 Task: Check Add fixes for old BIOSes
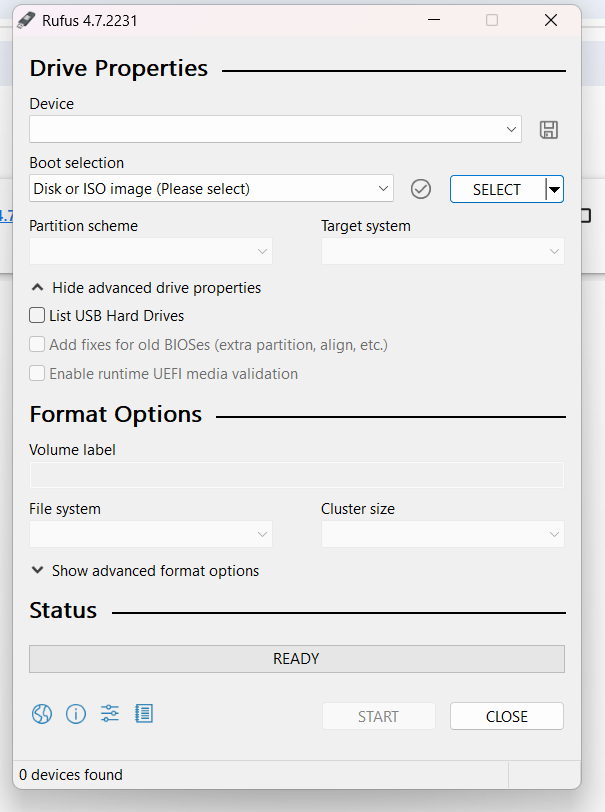coord(37,344)
